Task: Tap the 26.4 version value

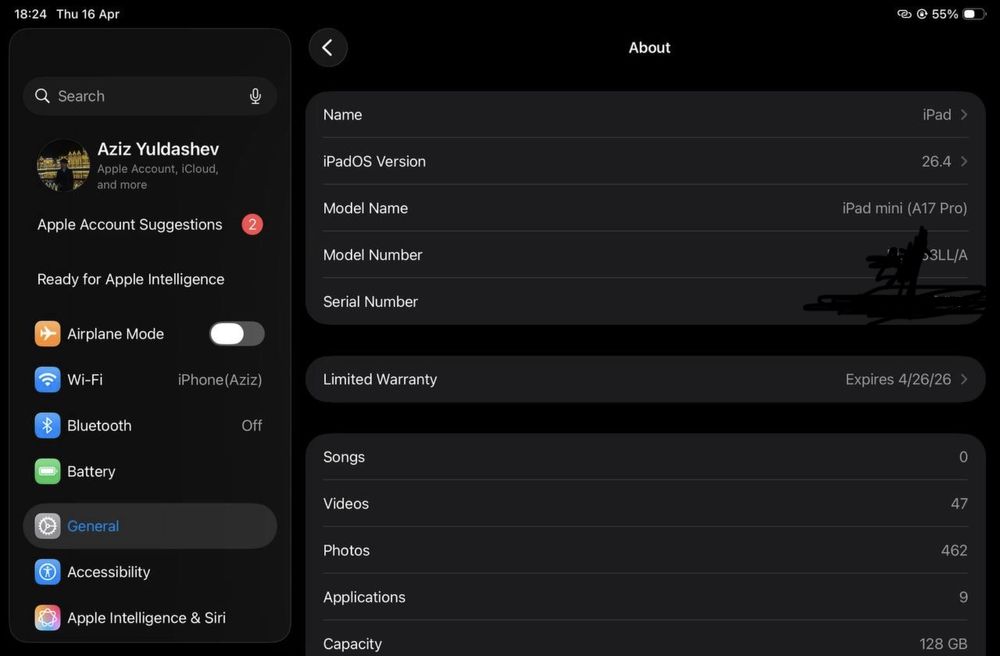Action: pyautogui.click(x=936, y=161)
